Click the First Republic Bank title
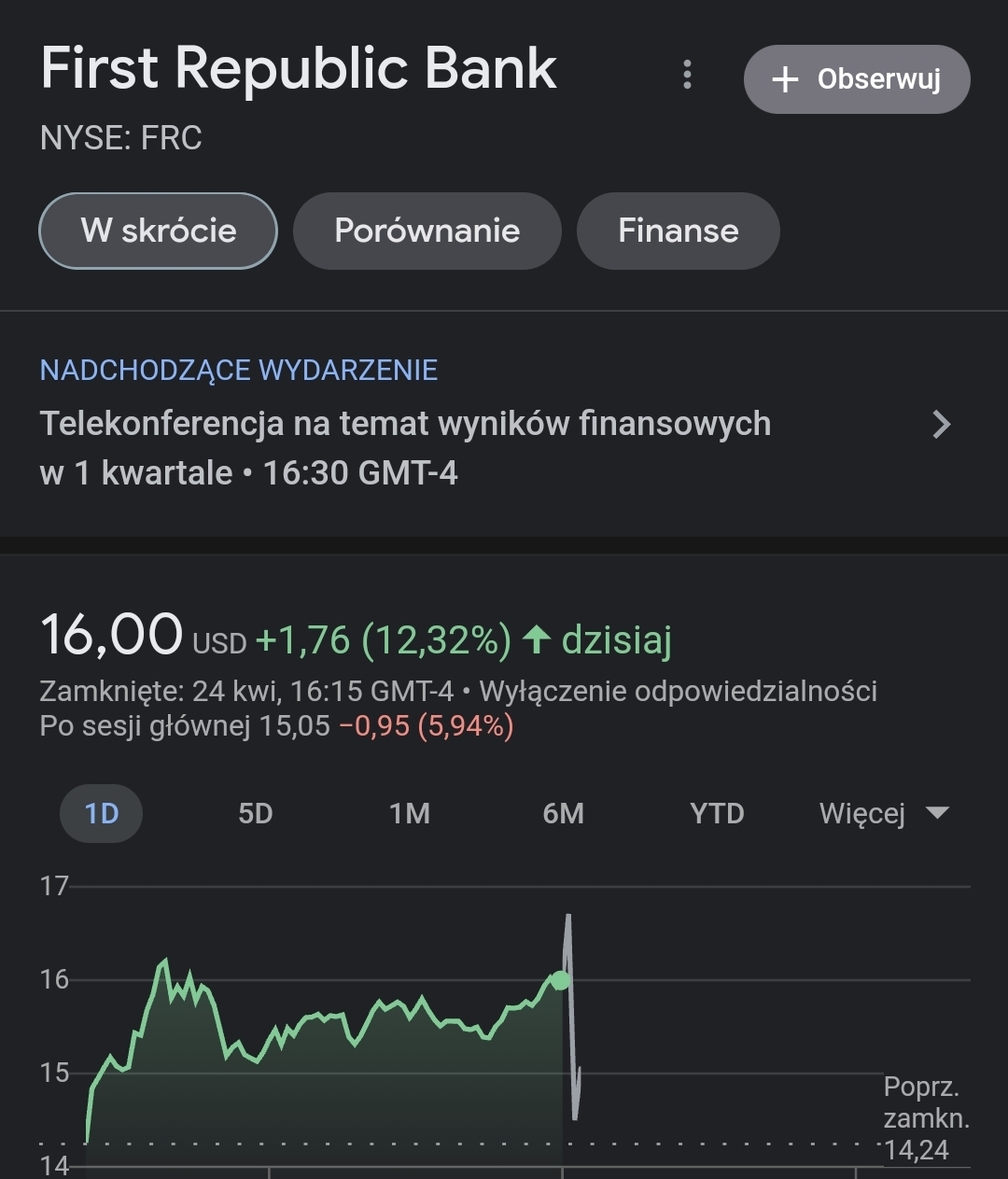This screenshot has height=1179, width=1008. pyautogui.click(x=299, y=69)
